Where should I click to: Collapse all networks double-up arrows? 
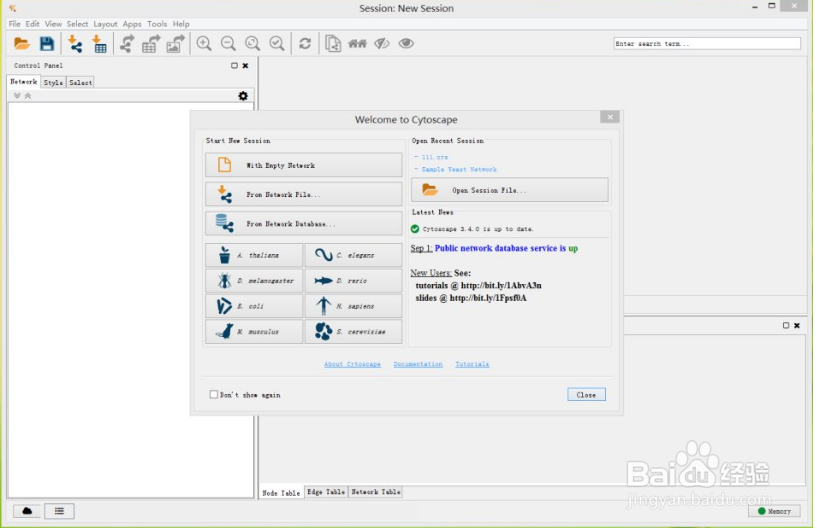(x=28, y=96)
